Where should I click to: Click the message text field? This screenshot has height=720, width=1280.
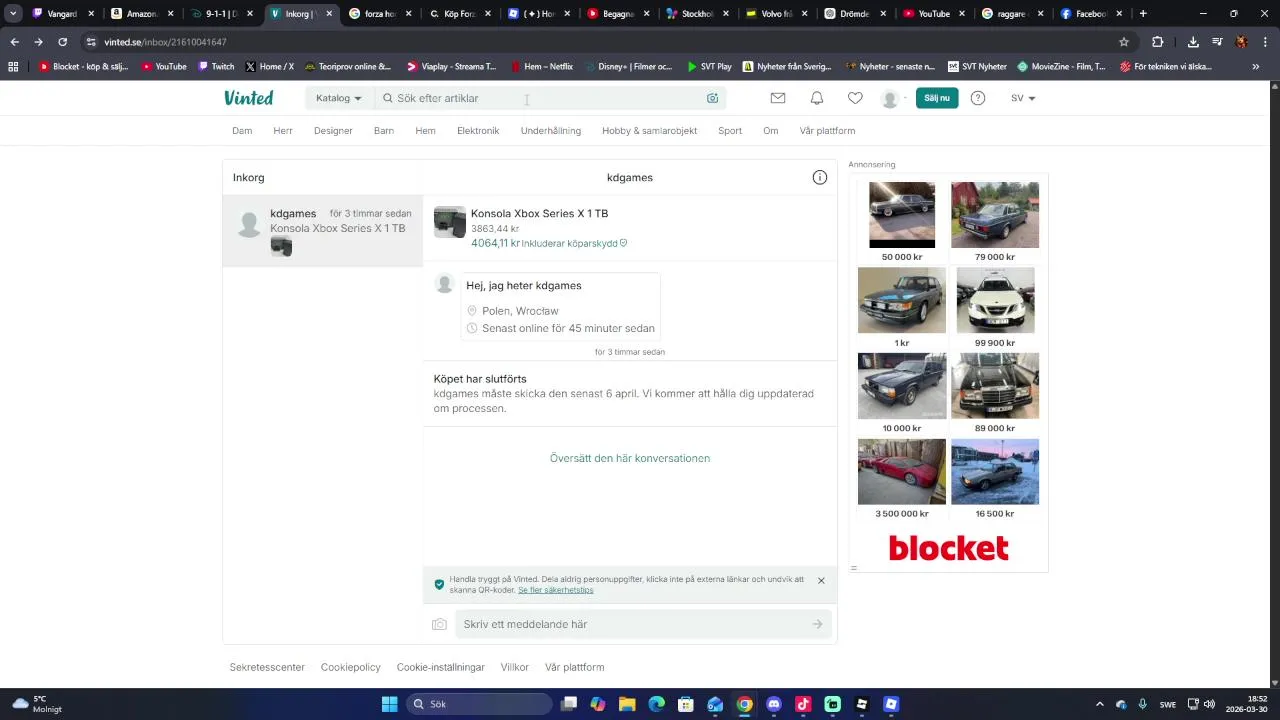click(643, 624)
